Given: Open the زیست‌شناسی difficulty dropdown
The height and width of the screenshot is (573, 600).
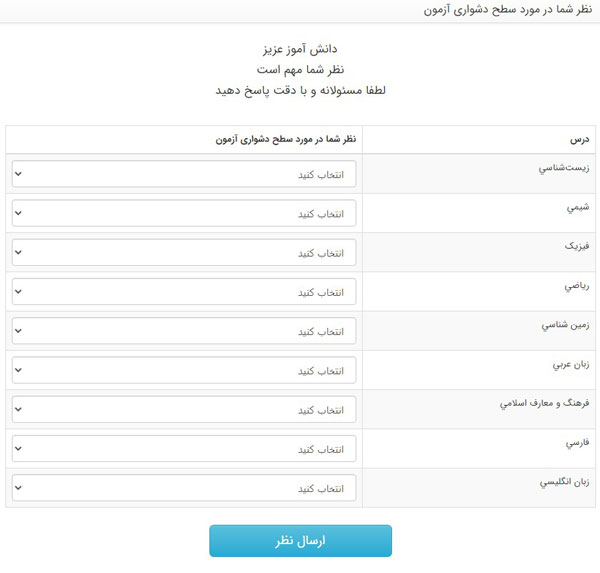Looking at the screenshot, I should tap(183, 174).
